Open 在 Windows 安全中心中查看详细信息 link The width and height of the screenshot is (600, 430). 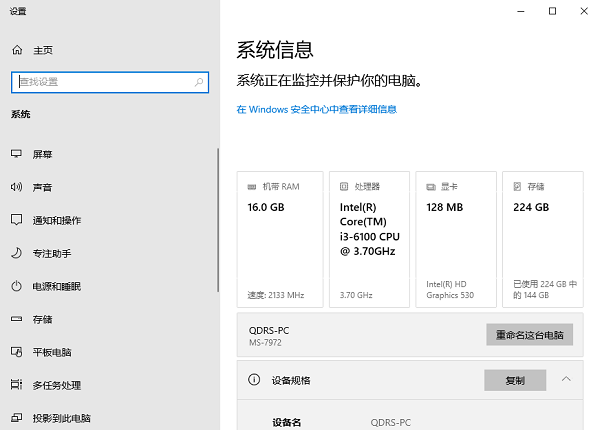[317, 109]
